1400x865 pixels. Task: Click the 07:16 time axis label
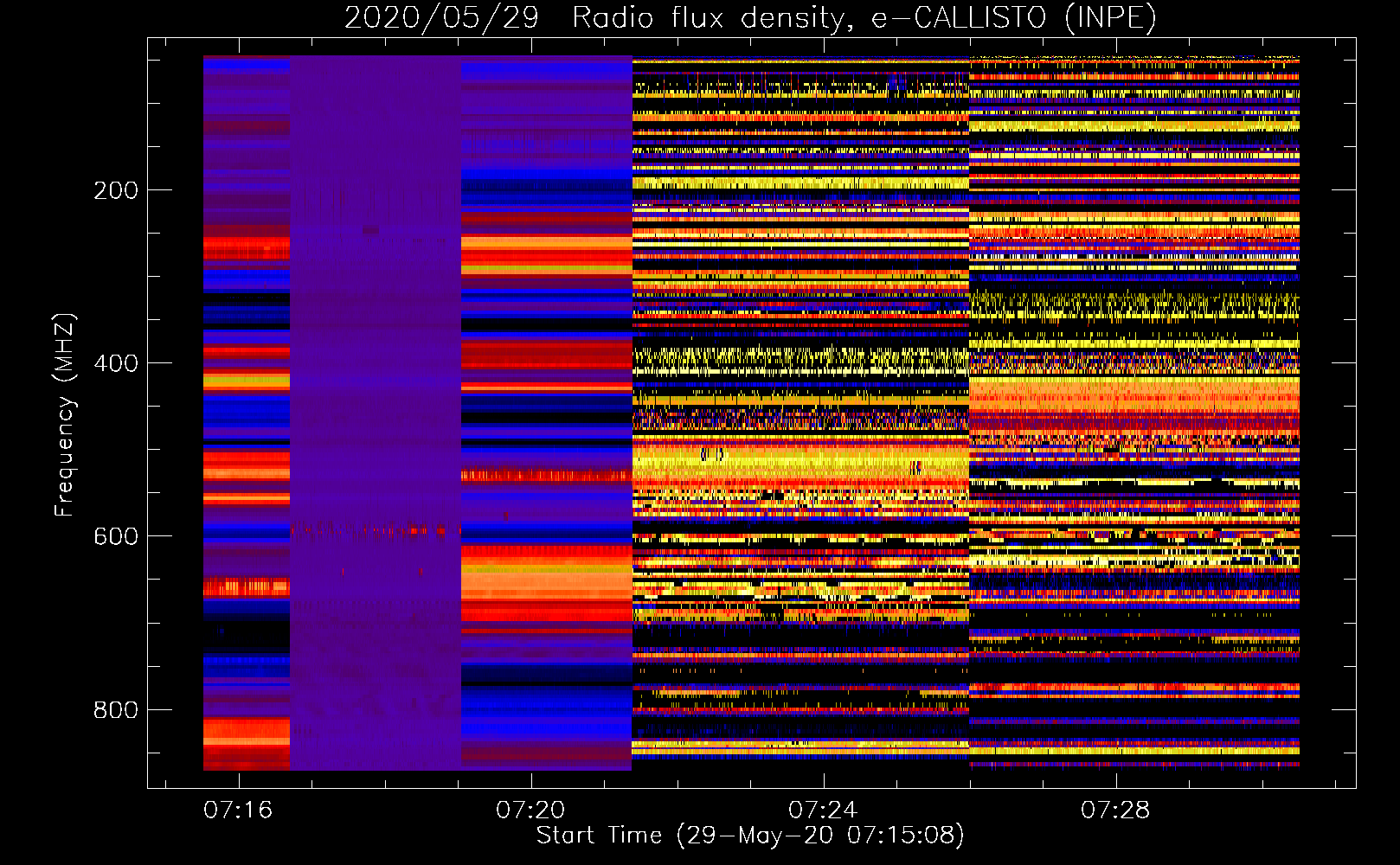coord(238,810)
